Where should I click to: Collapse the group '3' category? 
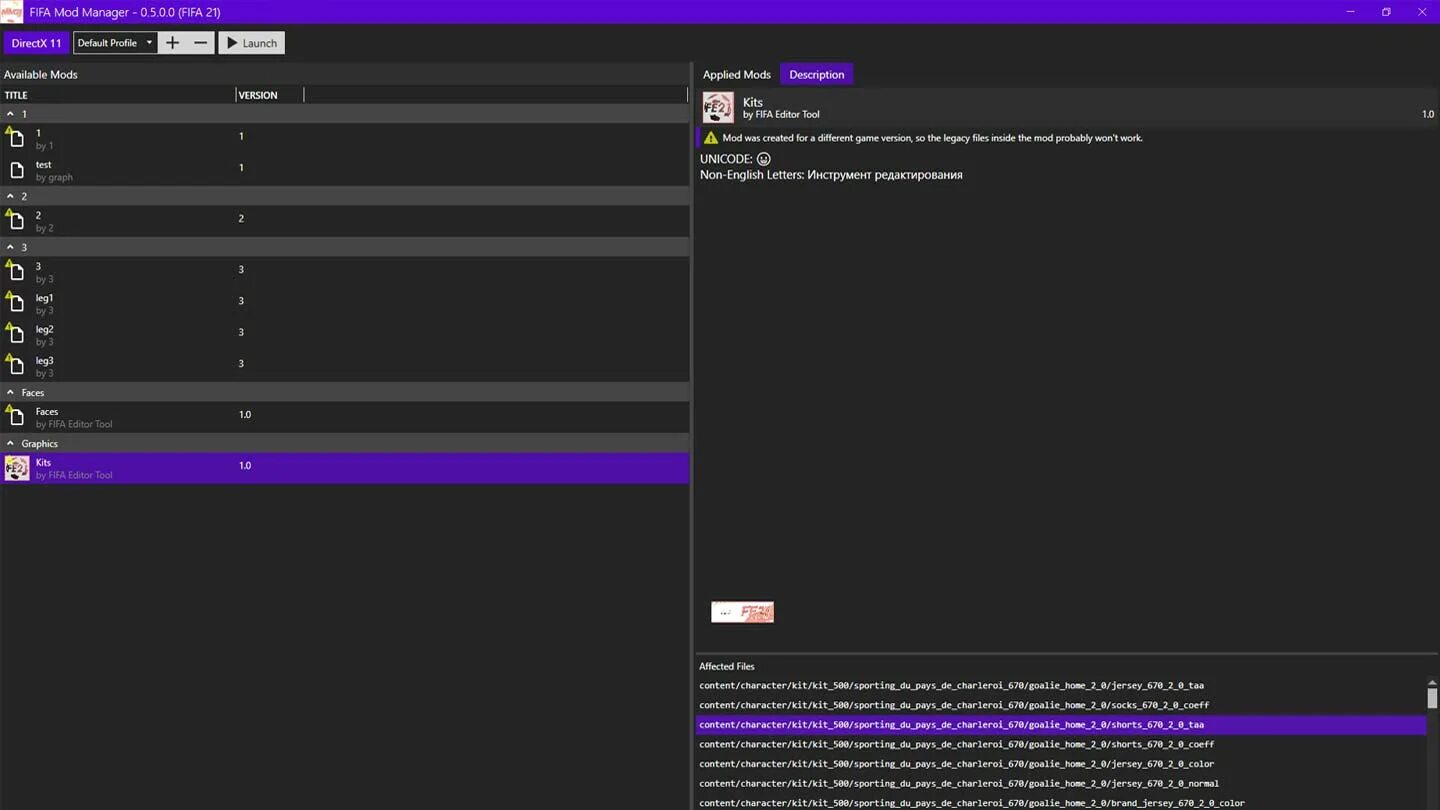[x=10, y=247]
